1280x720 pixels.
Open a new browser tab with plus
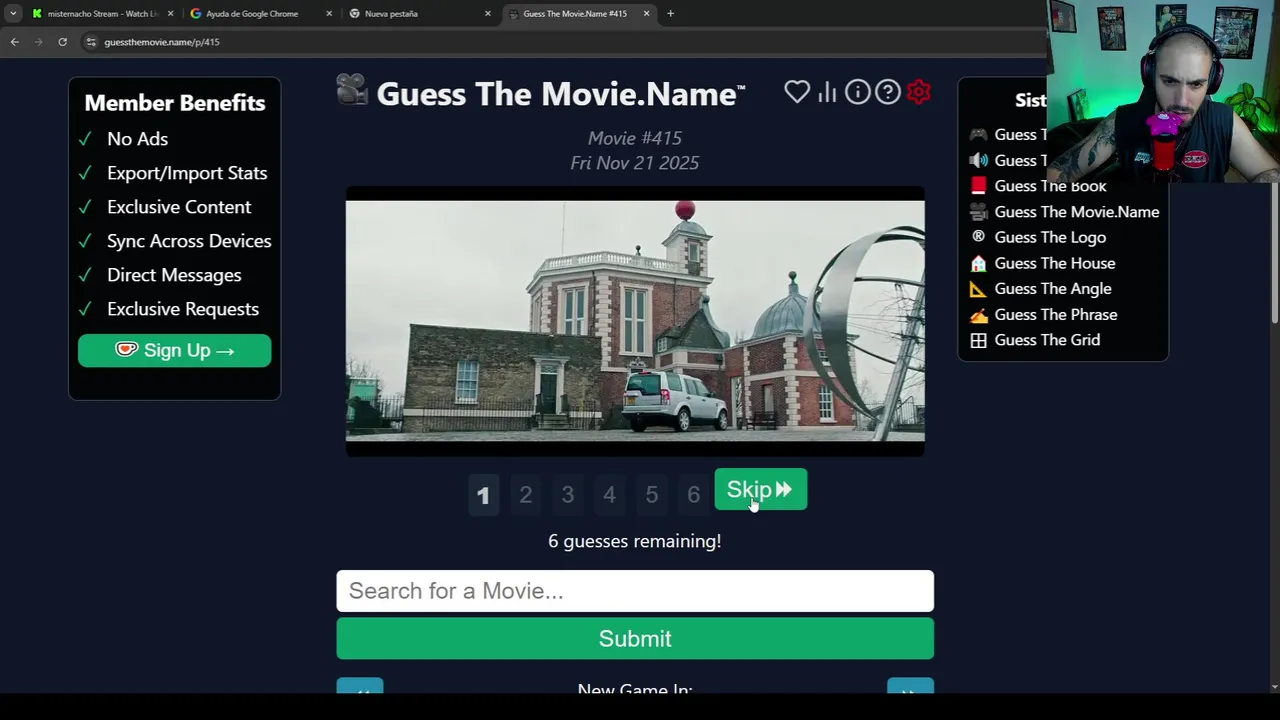[x=670, y=13]
